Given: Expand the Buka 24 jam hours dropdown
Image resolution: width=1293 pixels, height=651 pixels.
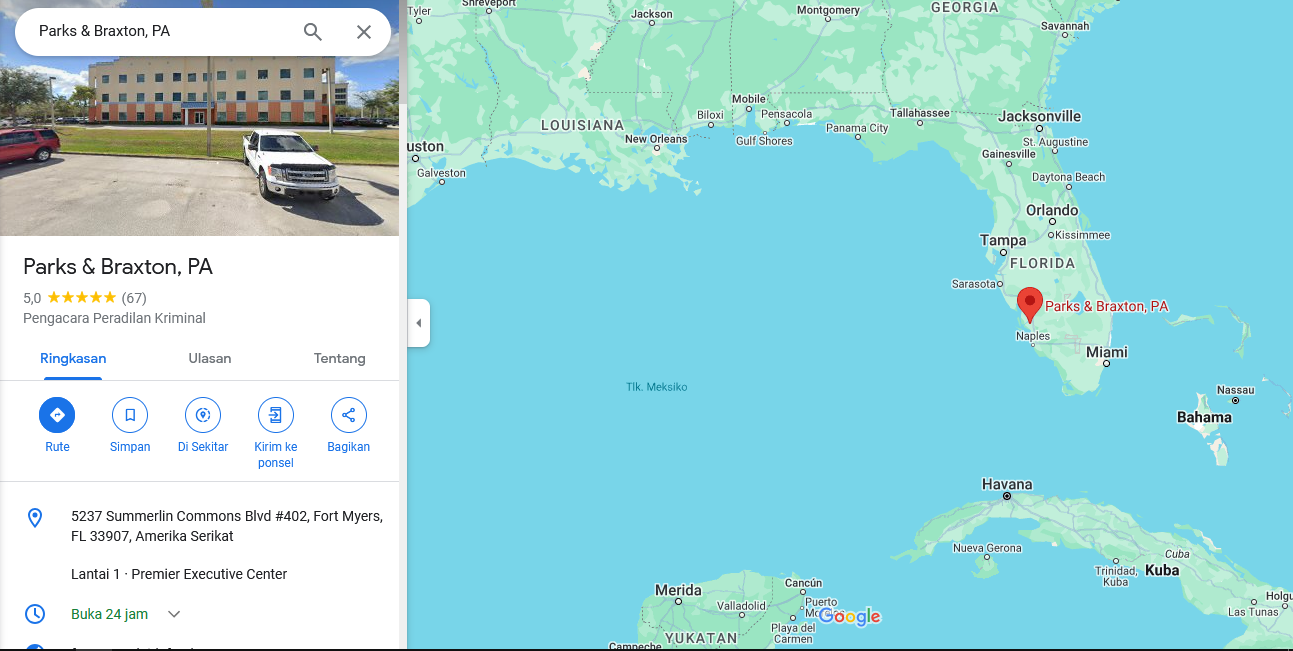Looking at the screenshot, I should pyautogui.click(x=174, y=614).
